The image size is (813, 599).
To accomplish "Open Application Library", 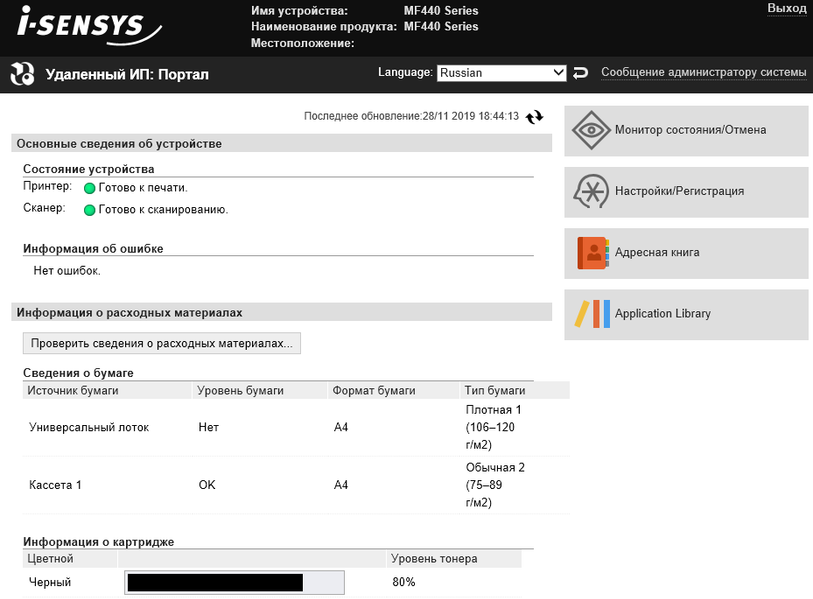I will pyautogui.click(x=686, y=314).
